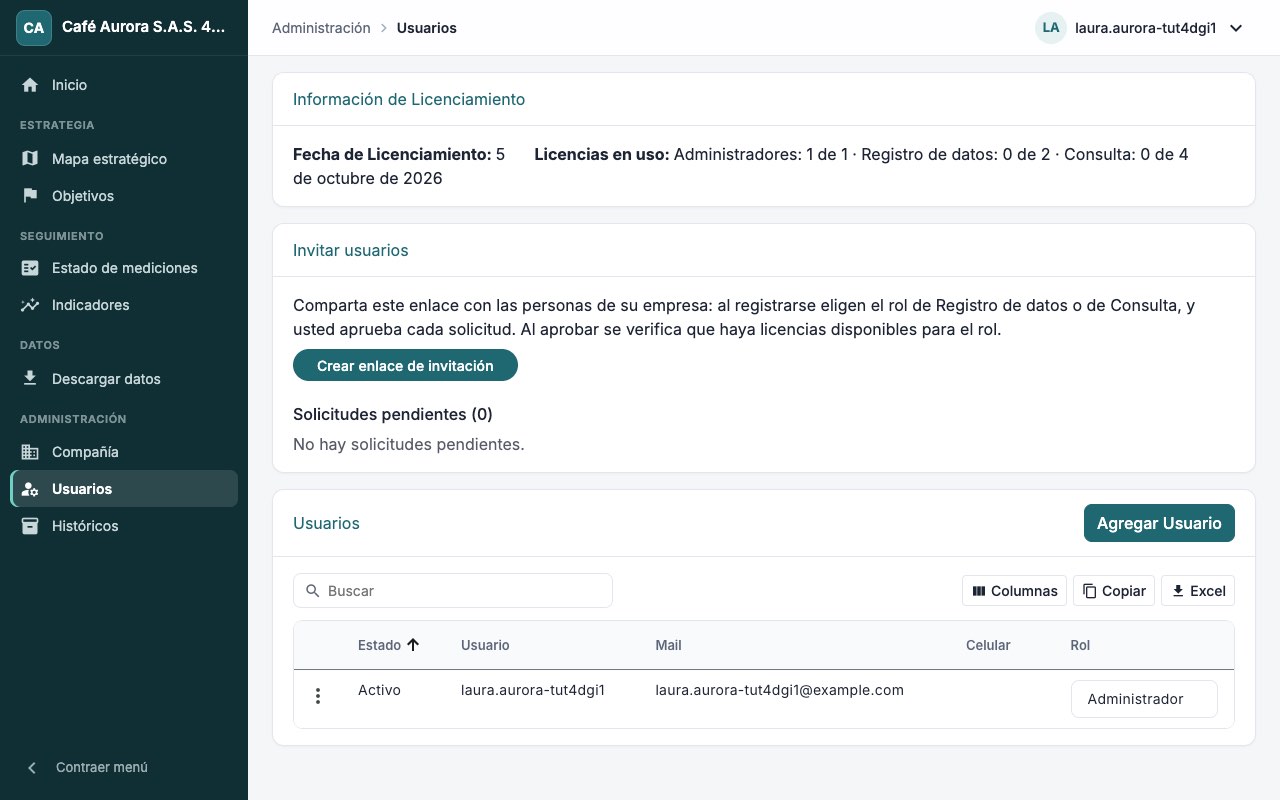Click the map icon for Mapa estratégico

tap(30, 159)
